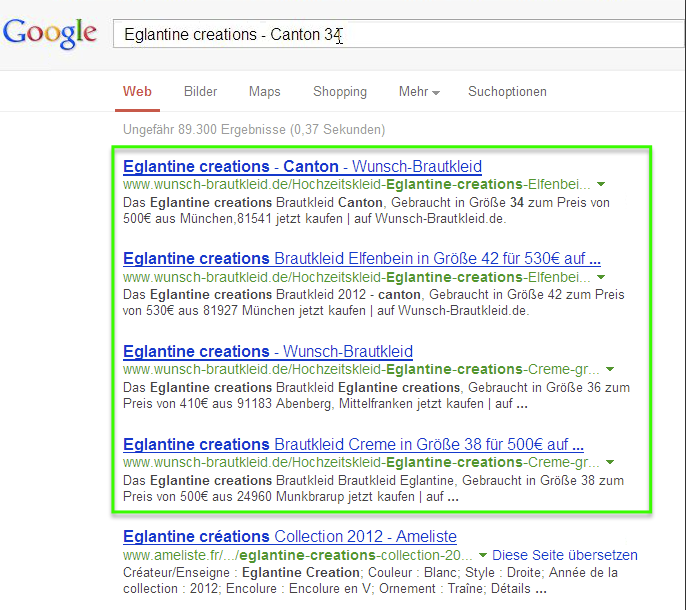
Task: Click the green URL of the Canton result
Action: 357,184
